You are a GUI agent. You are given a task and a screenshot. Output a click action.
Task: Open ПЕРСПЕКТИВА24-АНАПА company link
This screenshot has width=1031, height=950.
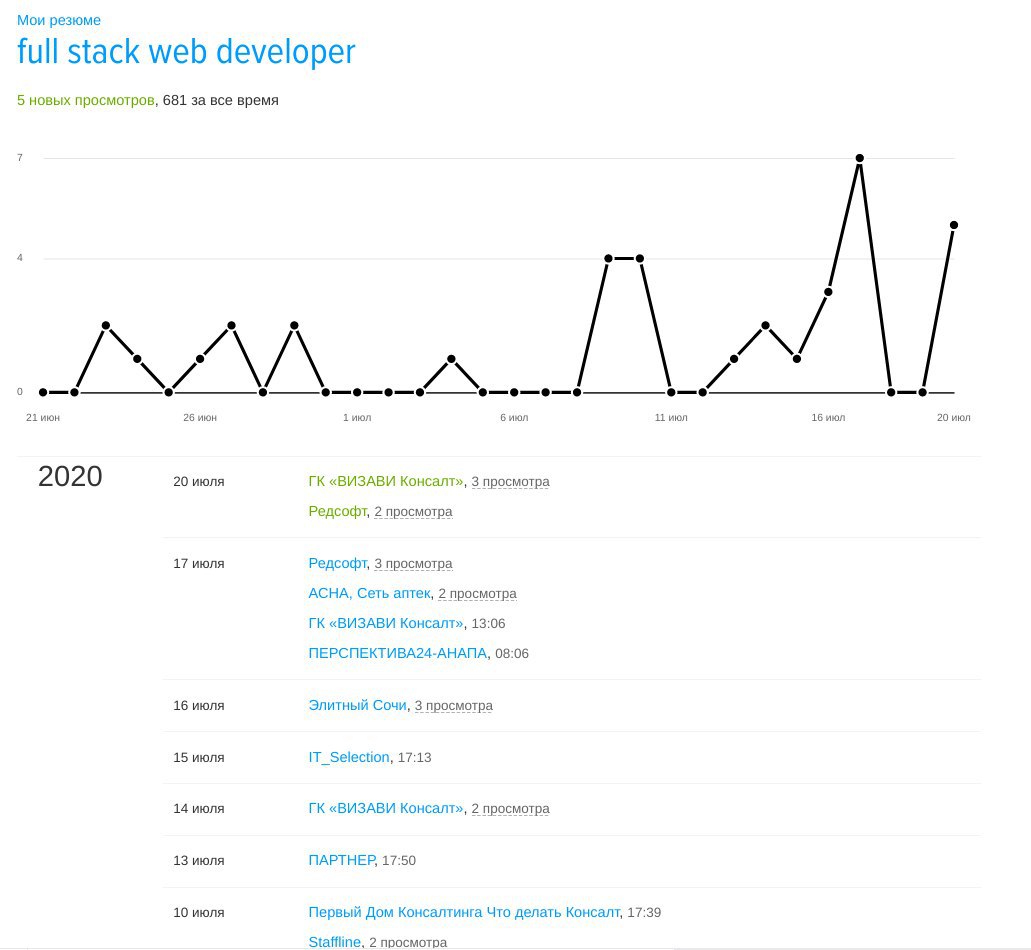(398, 653)
